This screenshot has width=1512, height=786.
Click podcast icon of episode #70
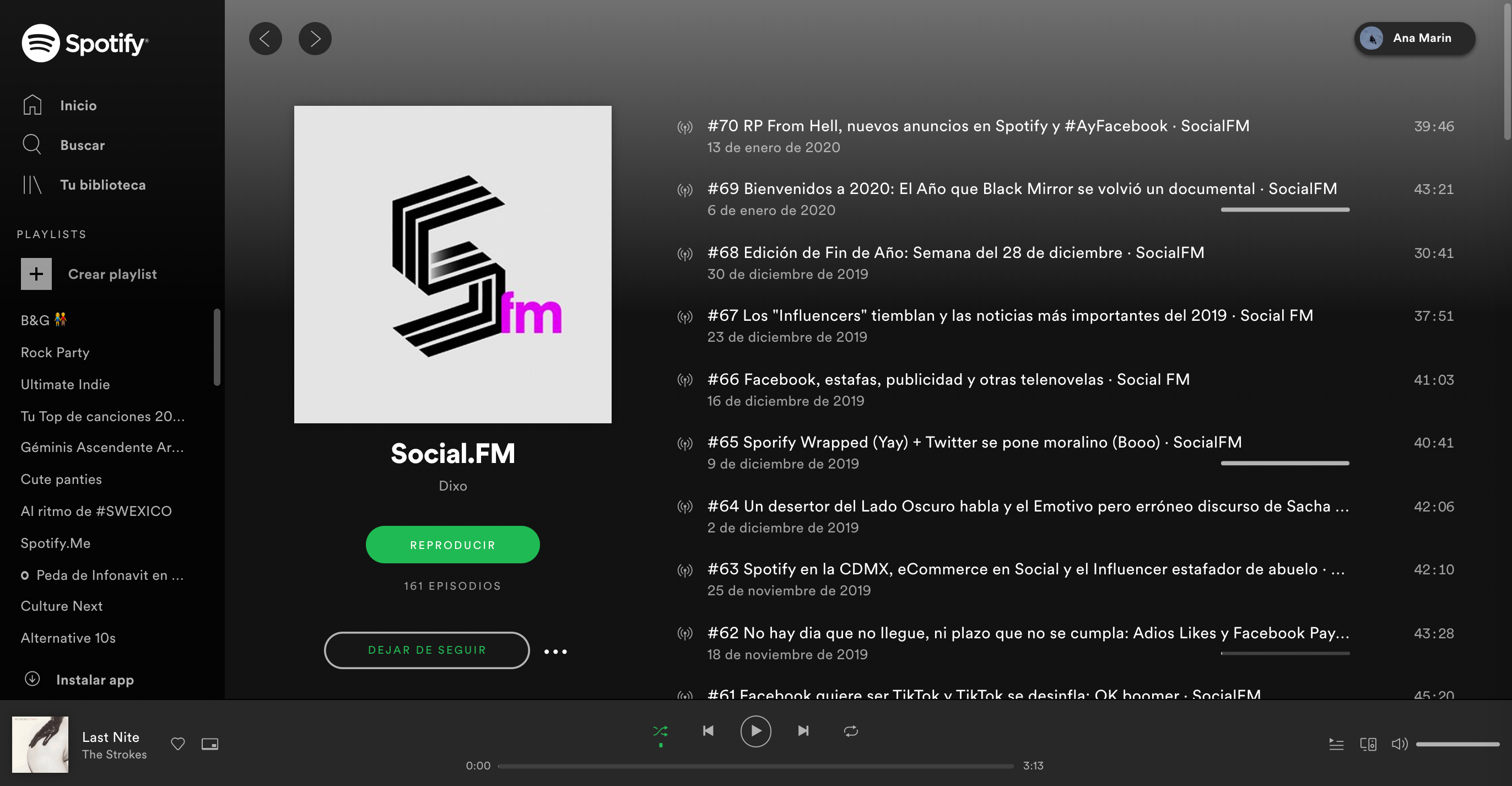(x=685, y=127)
